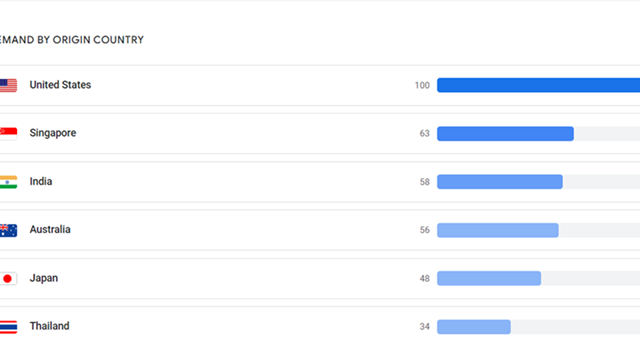The image size is (640, 360).
Task: Click the Thailand demand bar
Action: pos(473,327)
